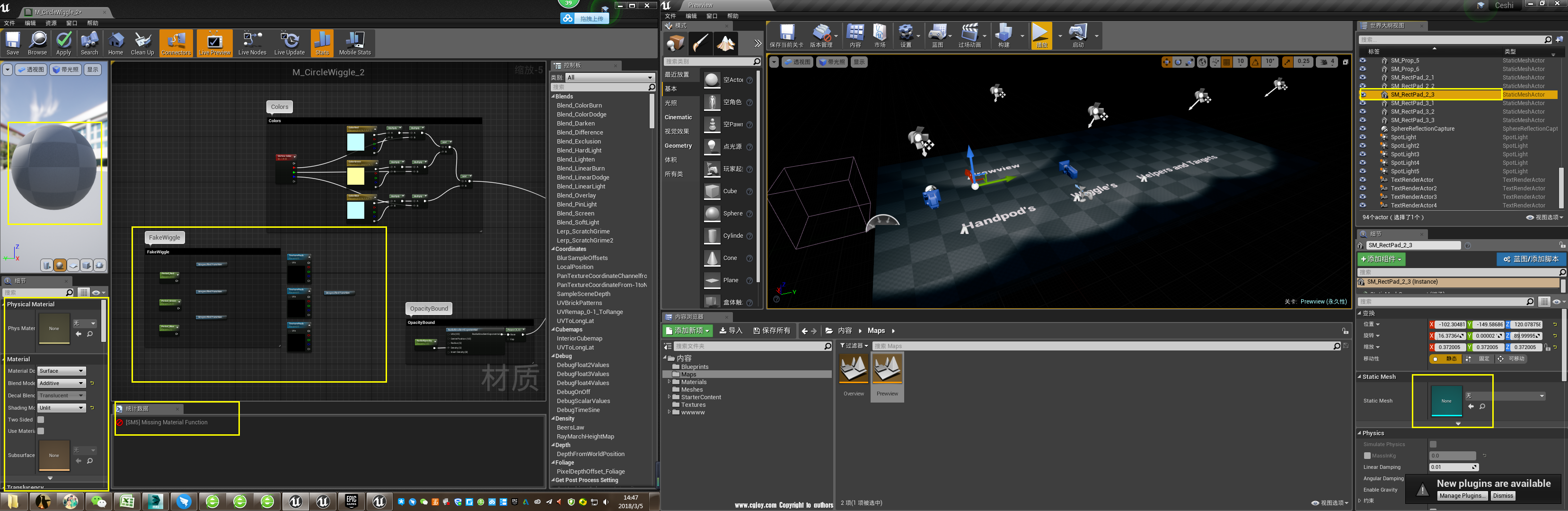Select the Paint mode brush icon
1568x511 pixels.
click(701, 43)
